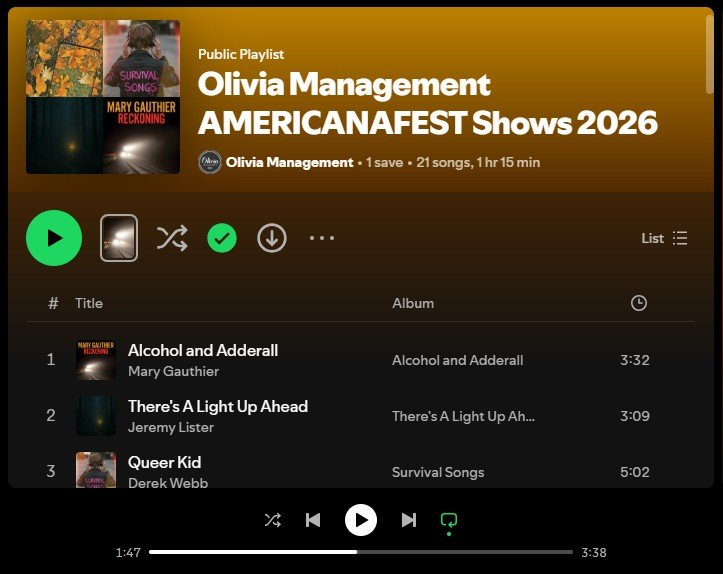Click the 5:02 duration value
The width and height of the screenshot is (723, 574).
pyautogui.click(x=634, y=472)
